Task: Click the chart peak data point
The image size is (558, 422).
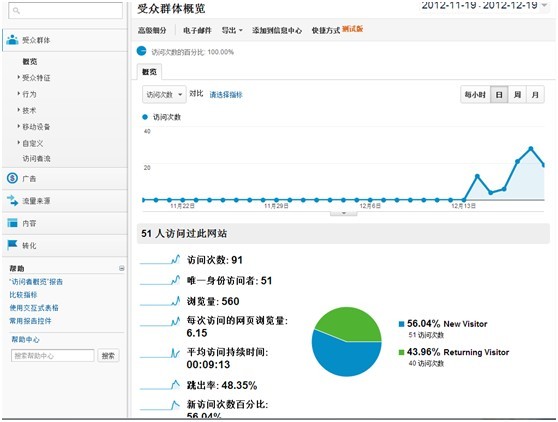Action: pos(531,148)
